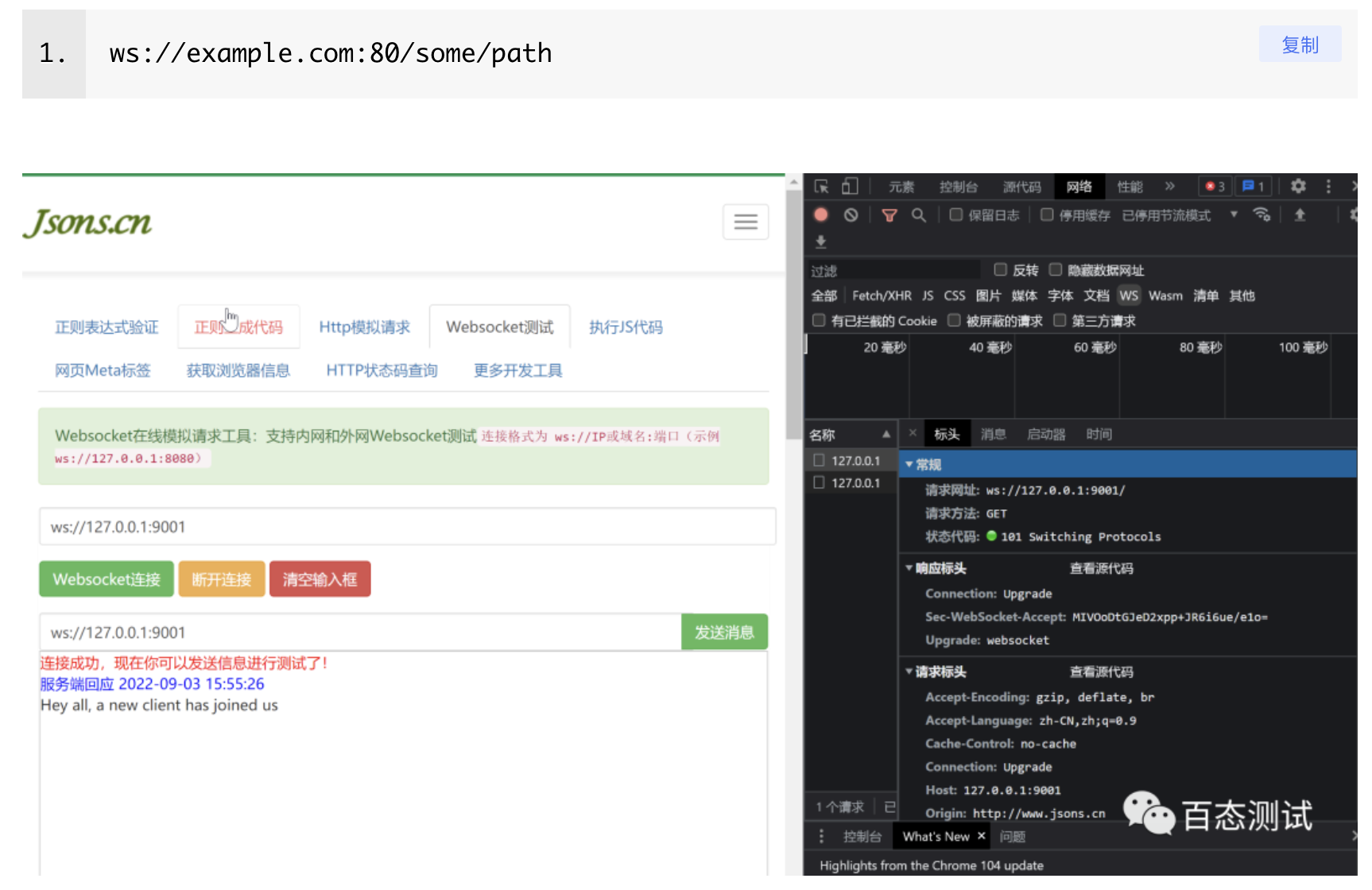Open the Http模拟请求 link
Screen dimensions: 1372x890
pyautogui.click(x=365, y=327)
